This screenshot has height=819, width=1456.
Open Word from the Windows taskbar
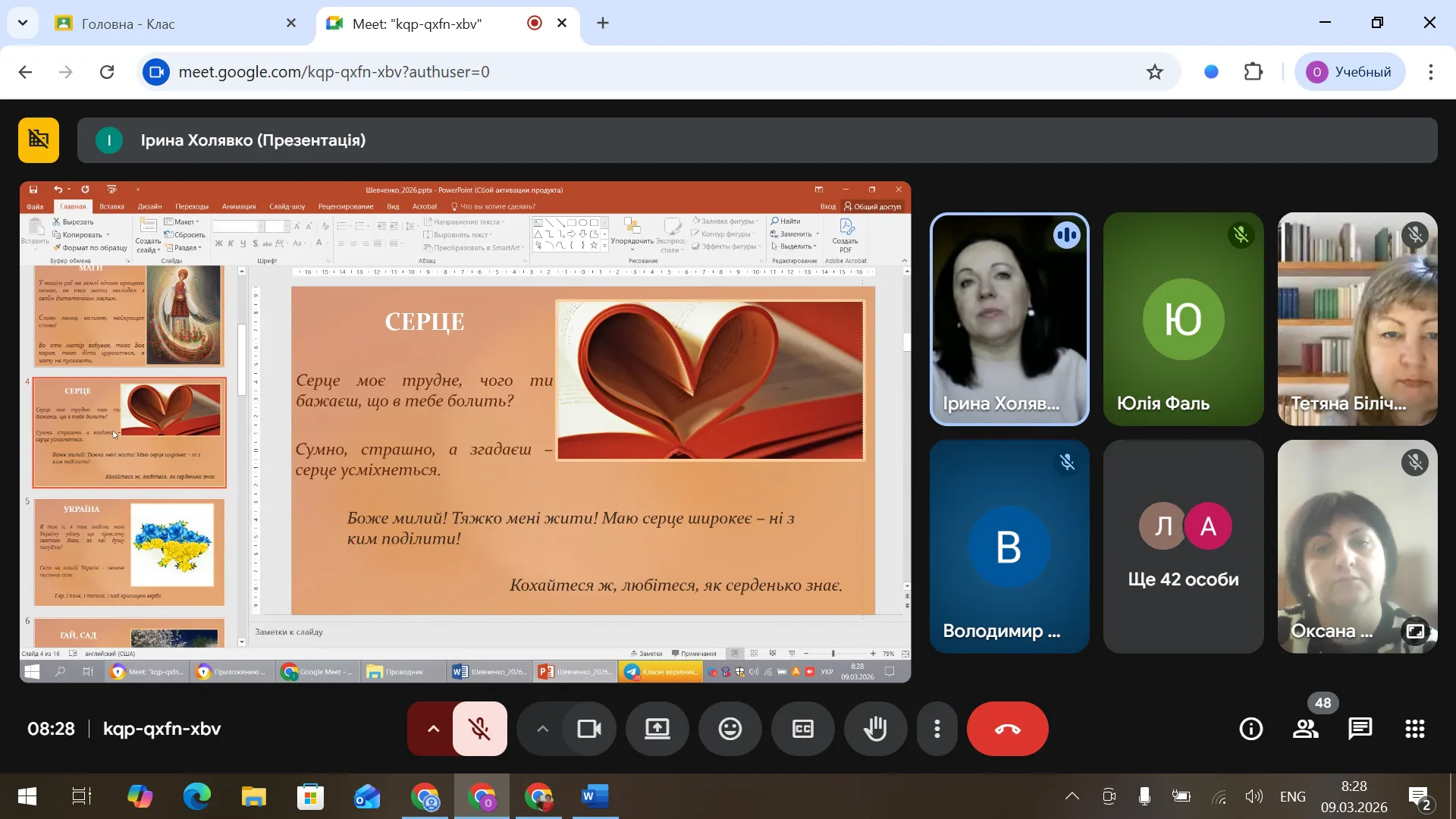[x=595, y=796]
